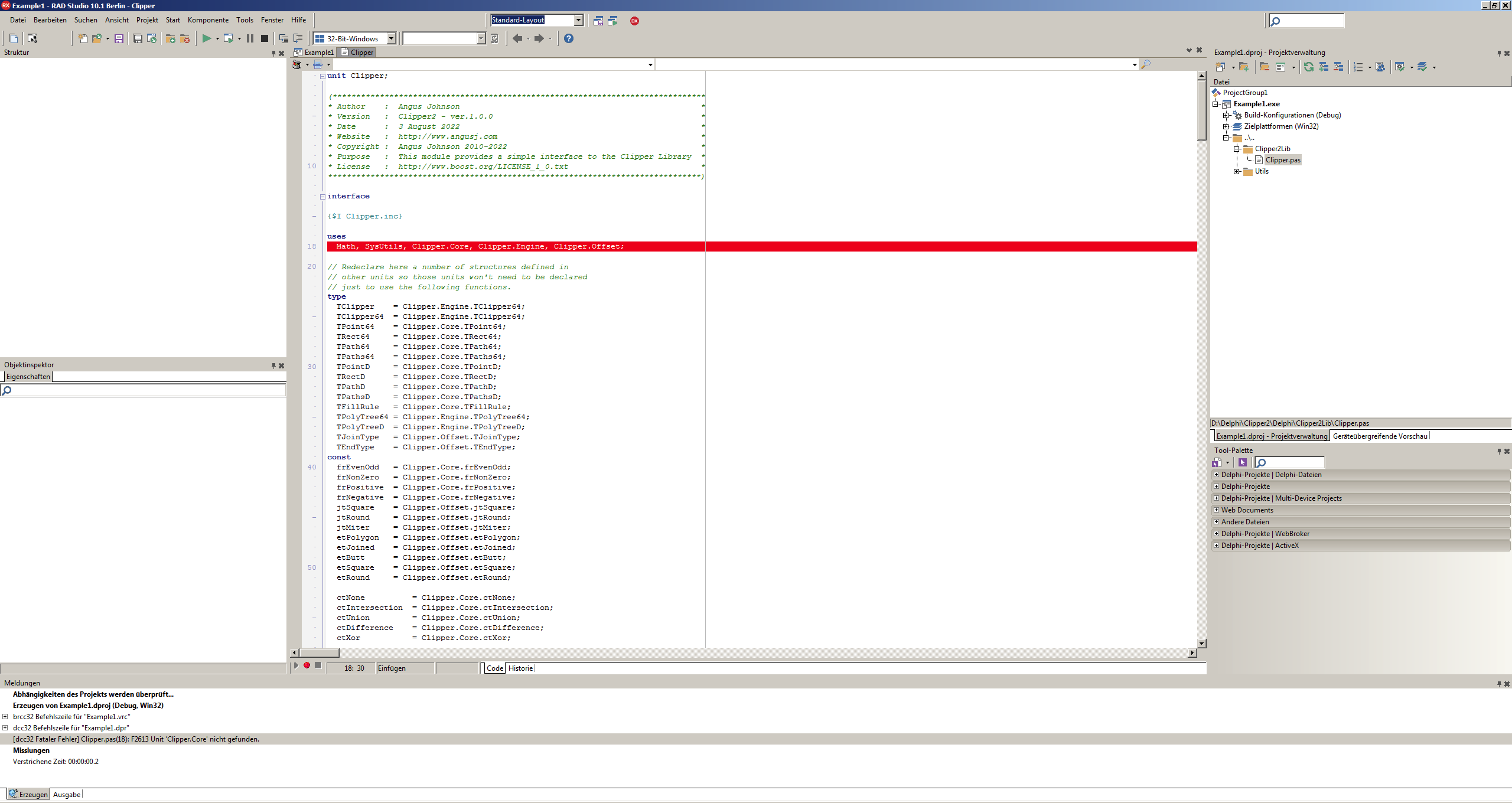The width and height of the screenshot is (1512, 803).
Task: Pin the Meldungen panel
Action: point(1500,683)
